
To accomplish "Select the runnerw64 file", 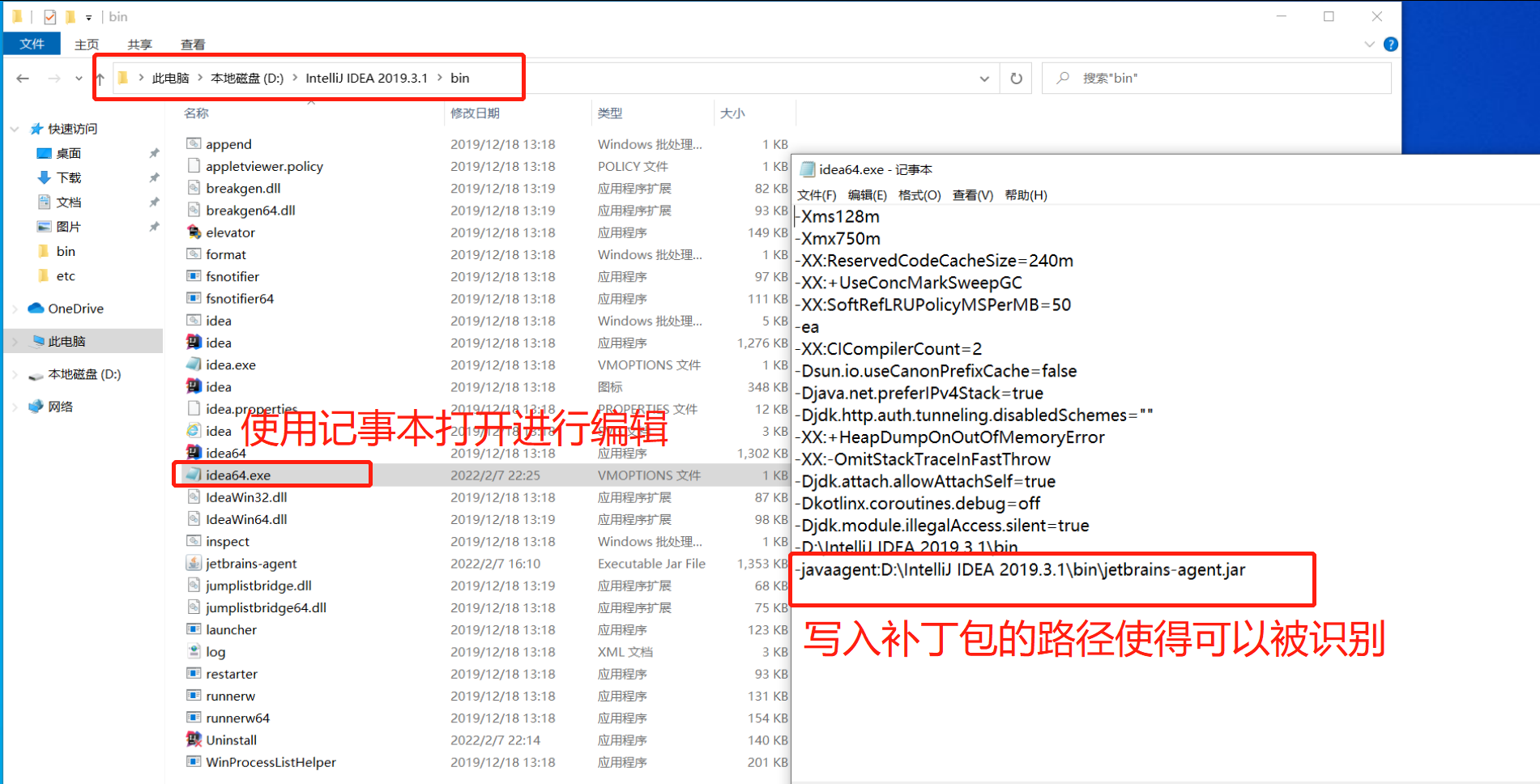I will (237, 718).
